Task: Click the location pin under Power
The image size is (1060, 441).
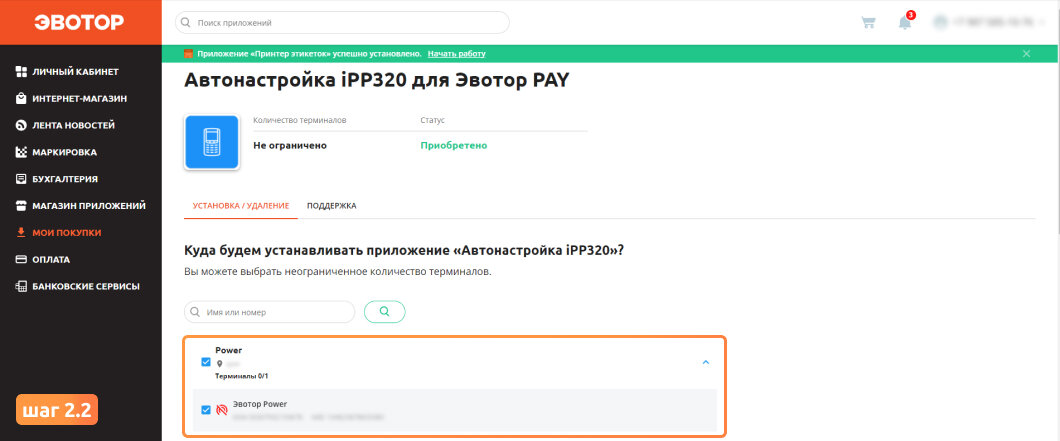Action: coord(219,364)
